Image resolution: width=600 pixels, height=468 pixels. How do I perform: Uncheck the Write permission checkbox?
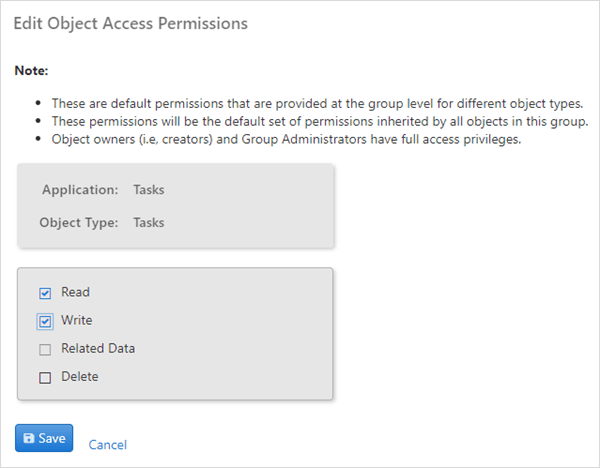point(45,321)
